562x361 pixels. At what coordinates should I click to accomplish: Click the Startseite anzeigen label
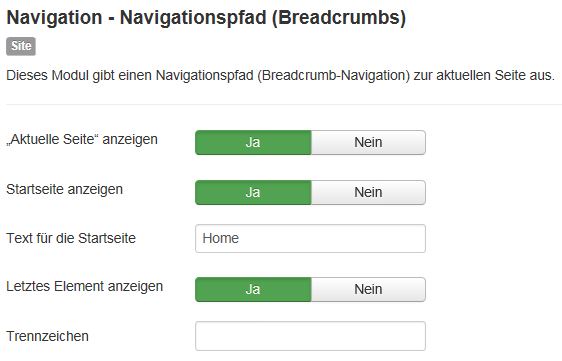(65, 189)
